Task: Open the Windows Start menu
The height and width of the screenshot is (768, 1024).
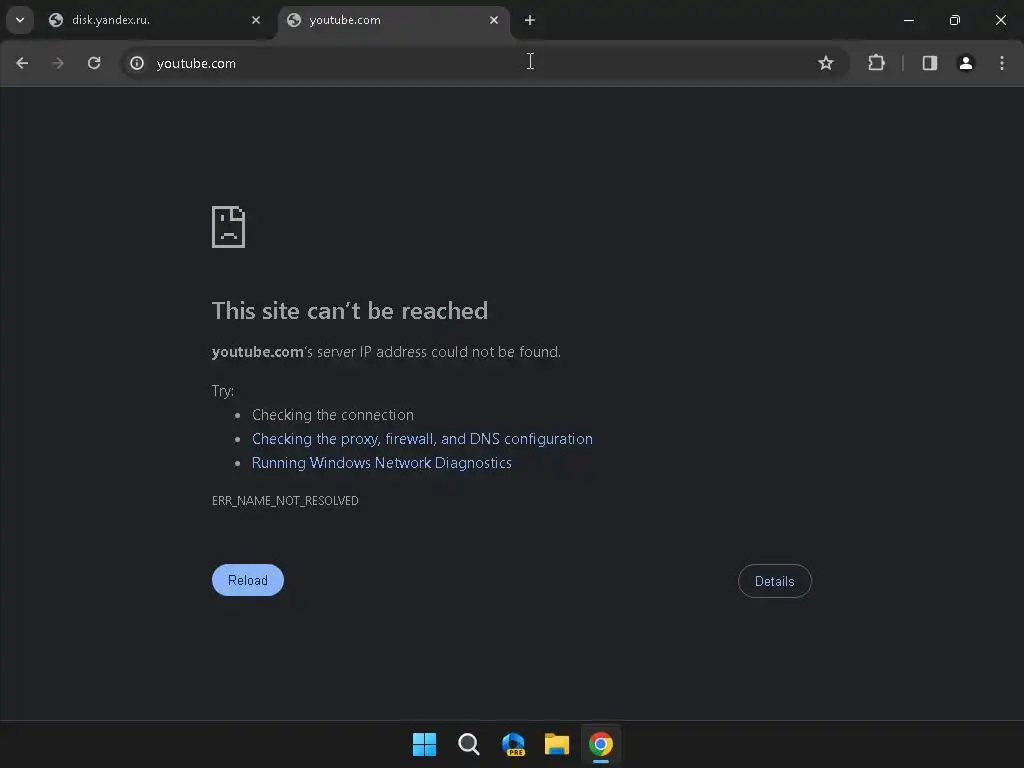Action: coord(424,744)
